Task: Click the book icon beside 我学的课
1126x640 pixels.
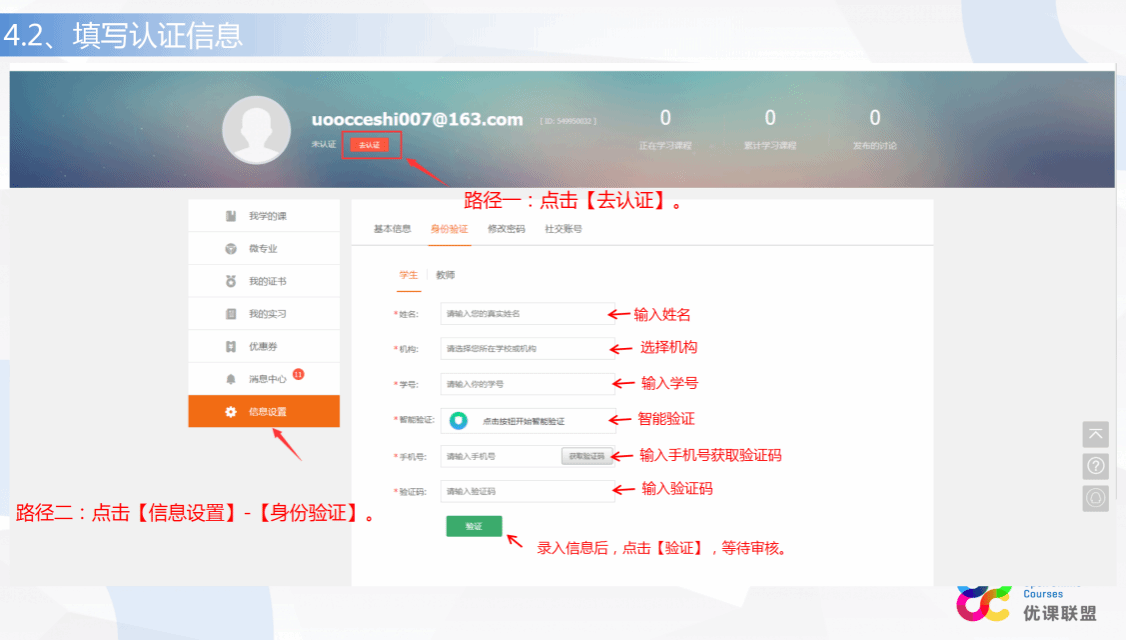Action: (231, 216)
